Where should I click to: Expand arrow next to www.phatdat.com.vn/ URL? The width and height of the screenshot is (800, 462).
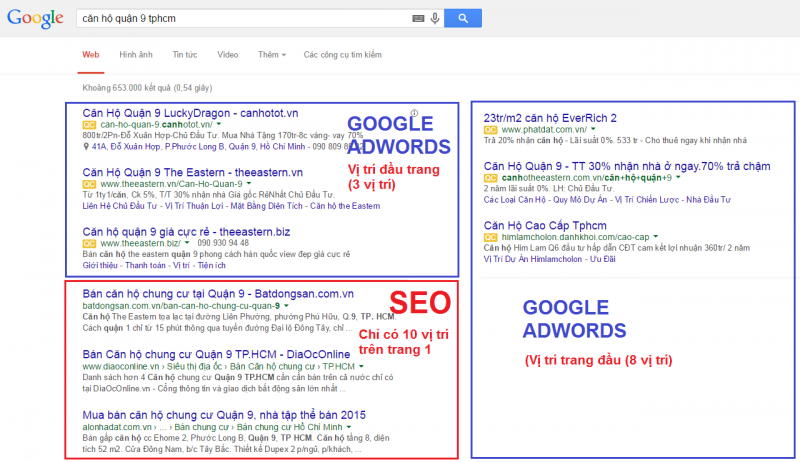tap(593, 130)
